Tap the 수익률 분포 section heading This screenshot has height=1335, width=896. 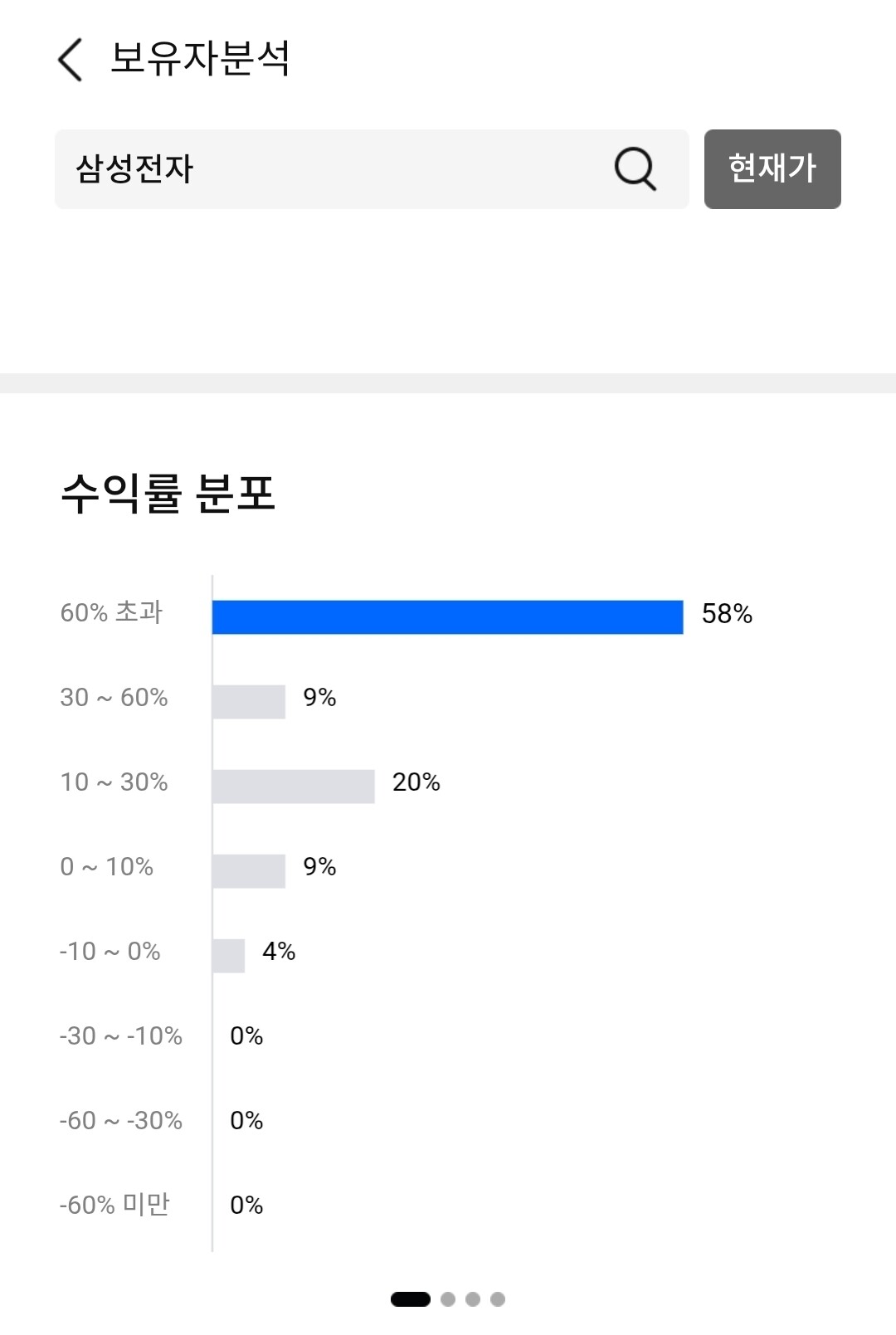click(168, 494)
